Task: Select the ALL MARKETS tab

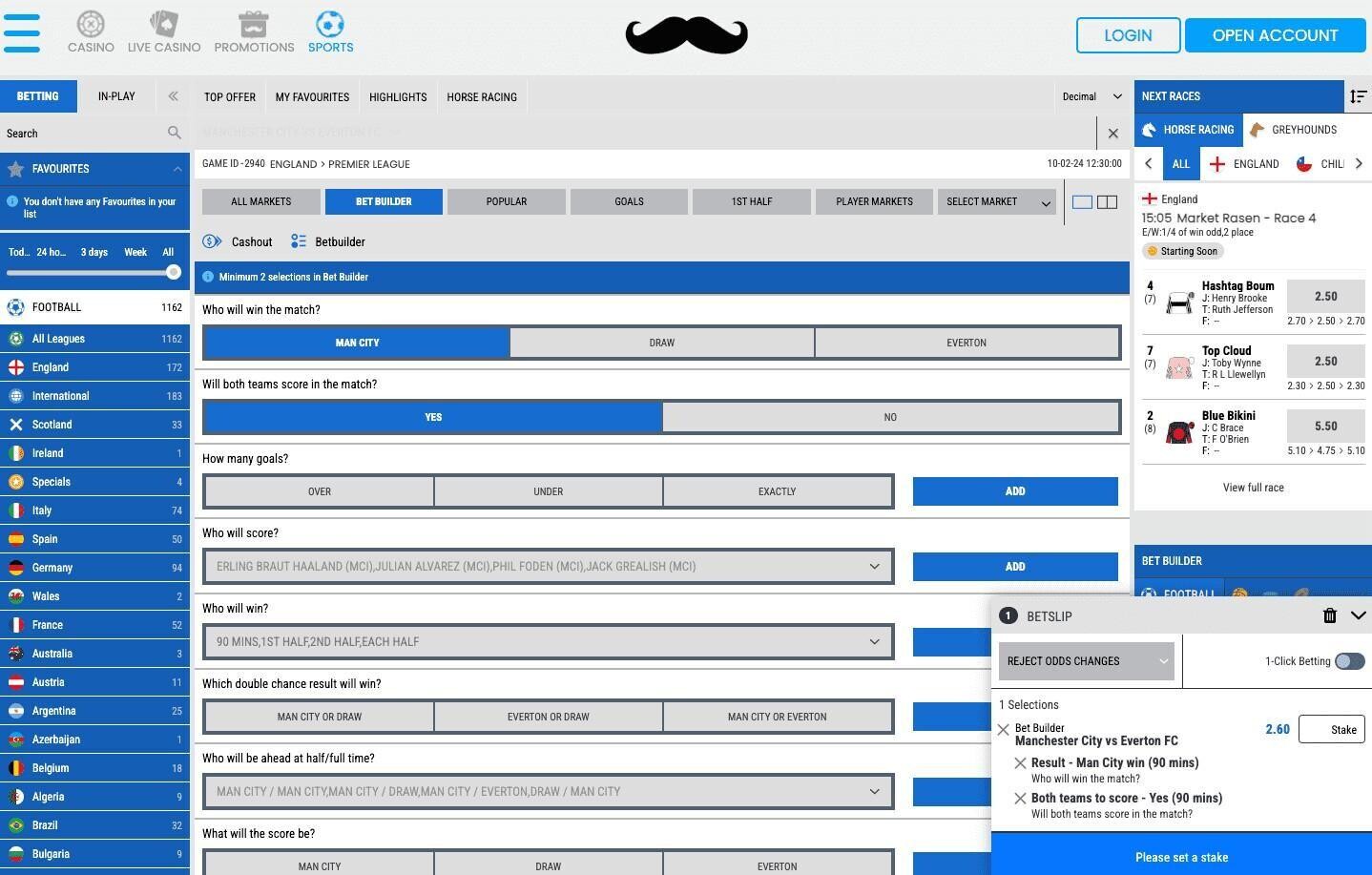Action: coord(261,201)
